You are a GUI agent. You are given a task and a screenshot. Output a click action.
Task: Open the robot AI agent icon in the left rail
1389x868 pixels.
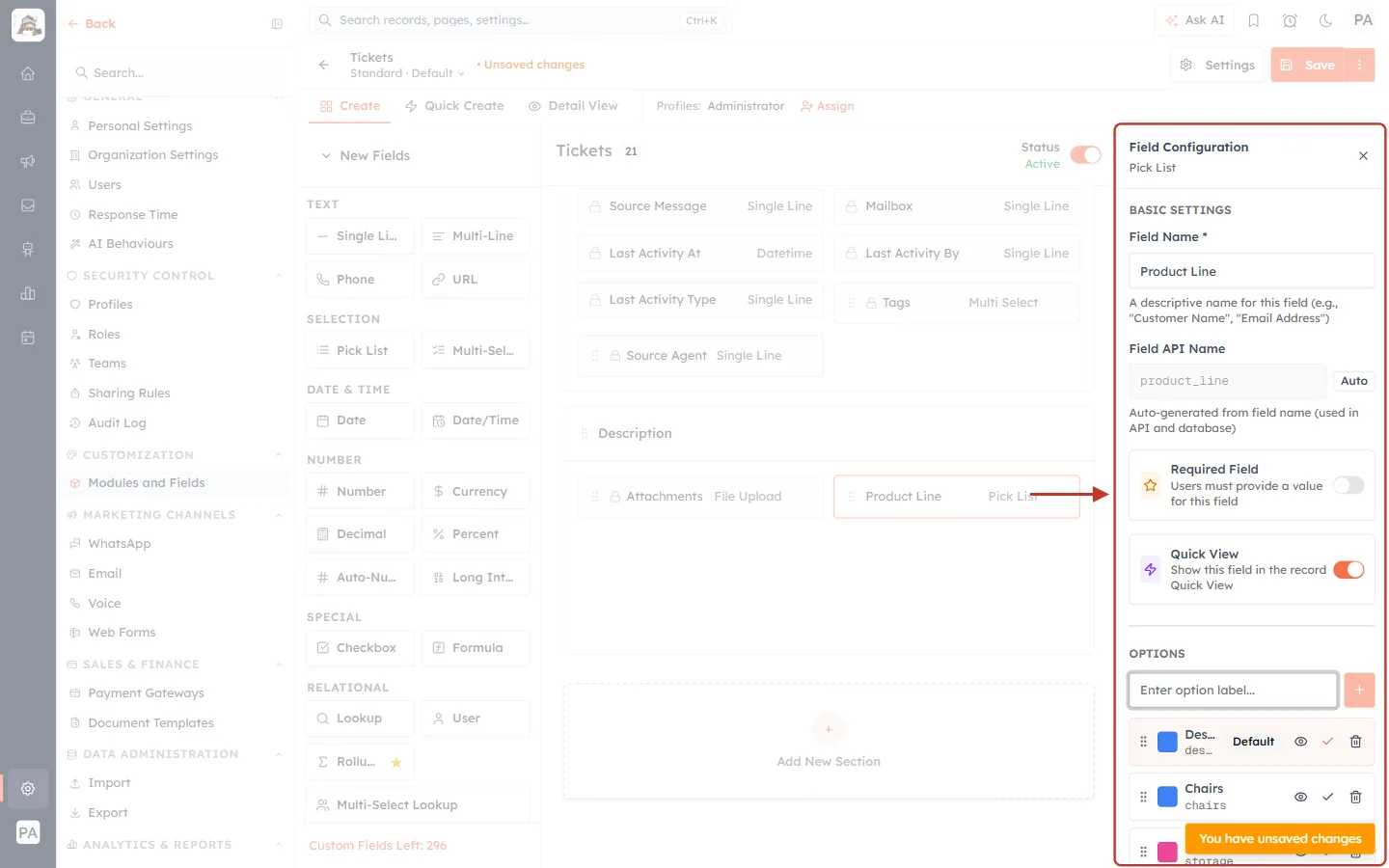[x=28, y=250]
